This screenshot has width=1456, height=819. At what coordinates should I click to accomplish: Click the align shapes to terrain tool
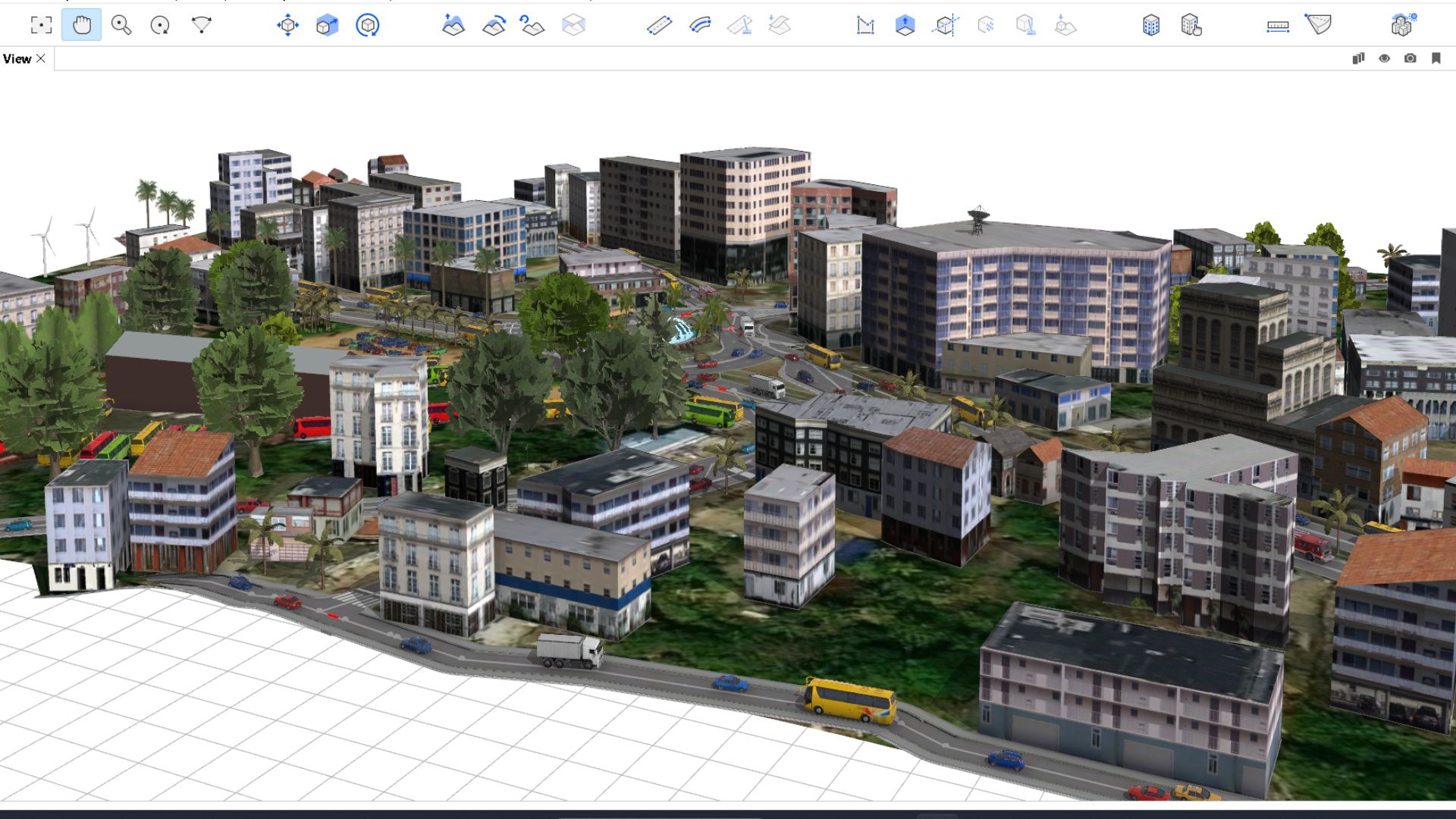(1065, 25)
